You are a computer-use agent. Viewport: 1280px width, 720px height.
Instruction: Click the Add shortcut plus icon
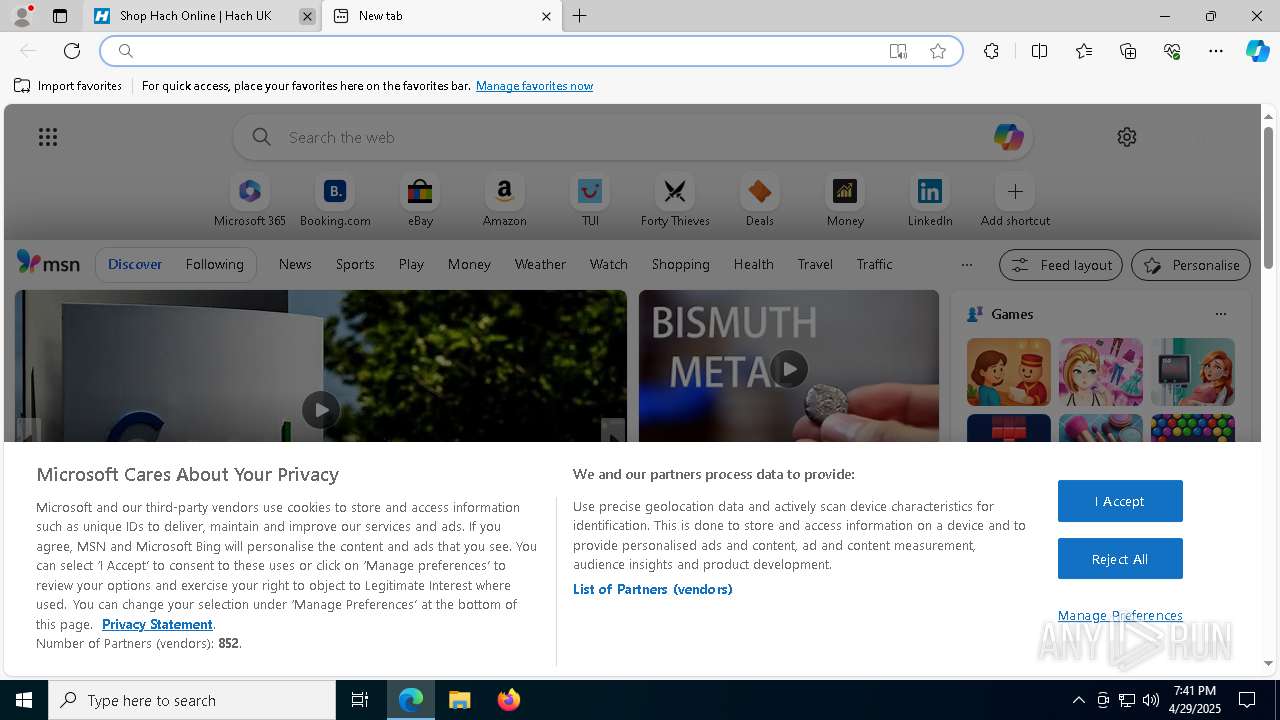1015,191
